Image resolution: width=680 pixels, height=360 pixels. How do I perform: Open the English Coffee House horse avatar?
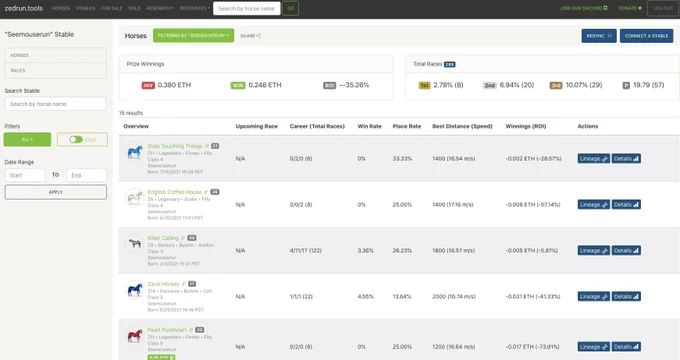pyautogui.click(x=134, y=198)
